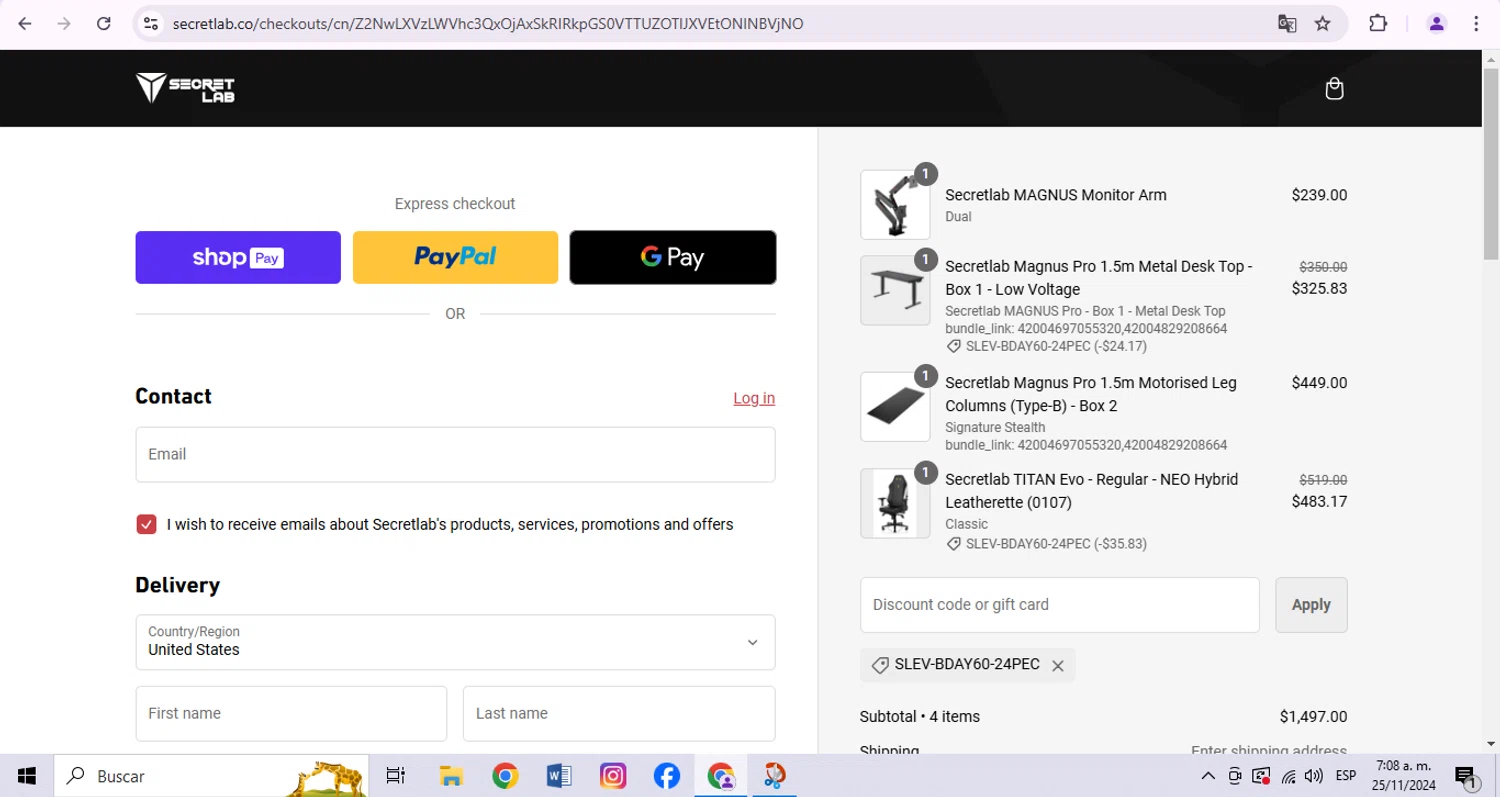Viewport: 1500px width, 797px height.
Task: Open volume speaker tray icon
Action: 1314,776
